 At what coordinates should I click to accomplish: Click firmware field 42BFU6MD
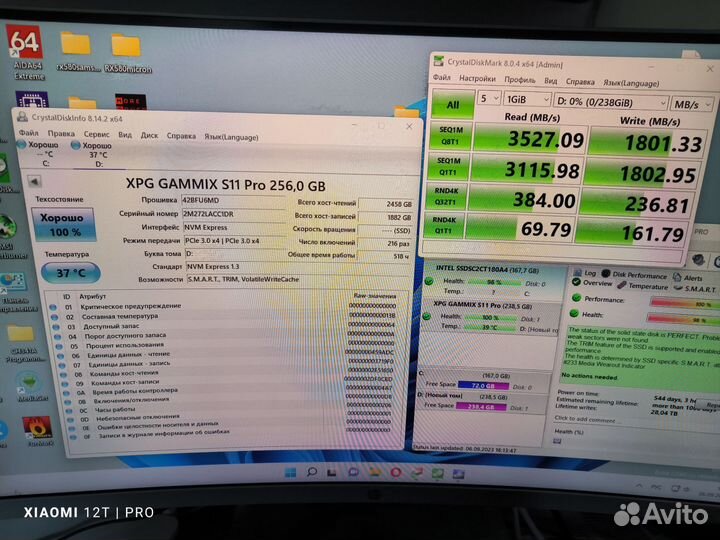(x=234, y=201)
